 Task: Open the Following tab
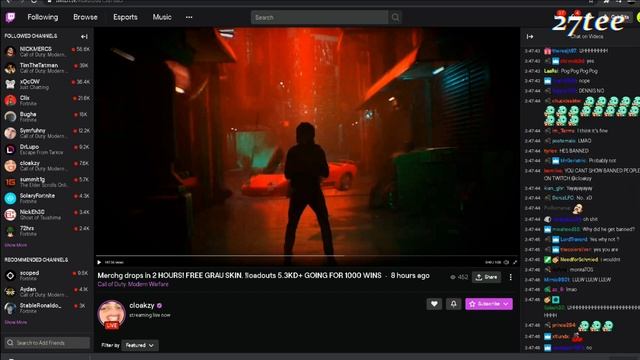(43, 17)
